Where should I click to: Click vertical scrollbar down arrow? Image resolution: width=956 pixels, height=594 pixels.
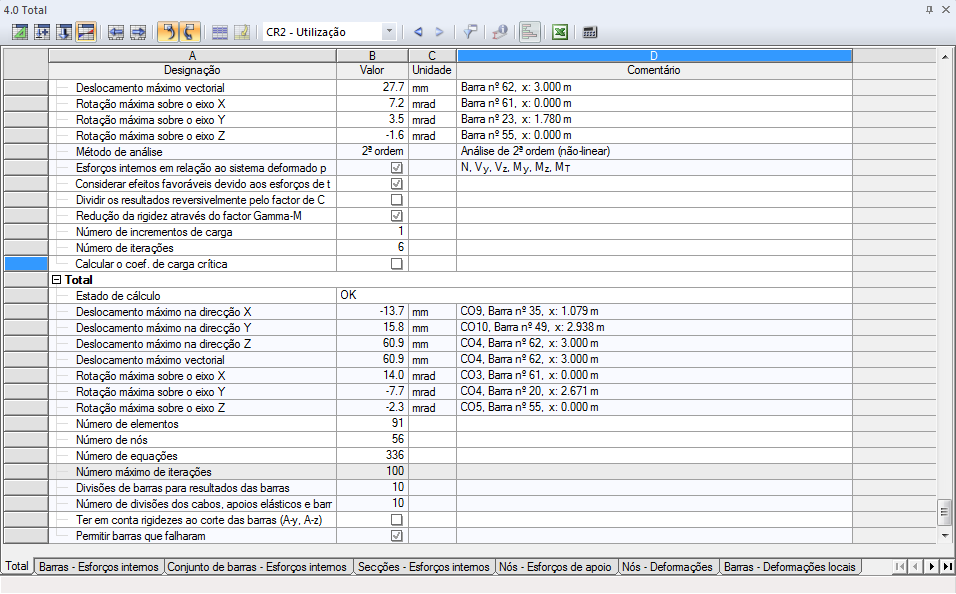[x=945, y=536]
